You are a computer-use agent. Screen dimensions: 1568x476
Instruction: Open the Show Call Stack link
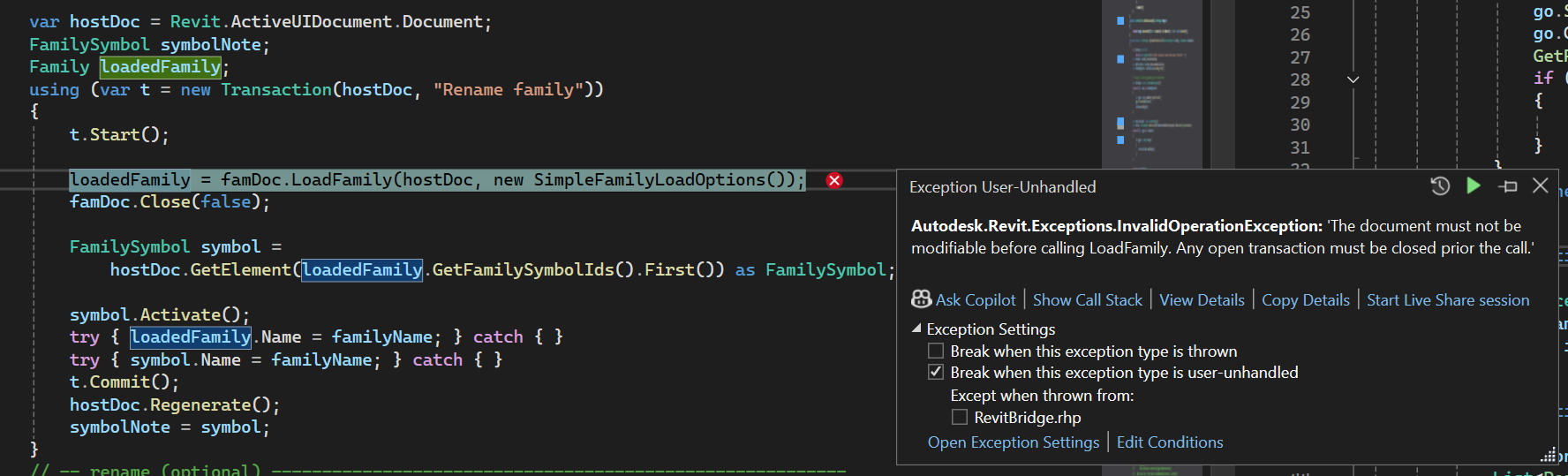[x=1087, y=300]
